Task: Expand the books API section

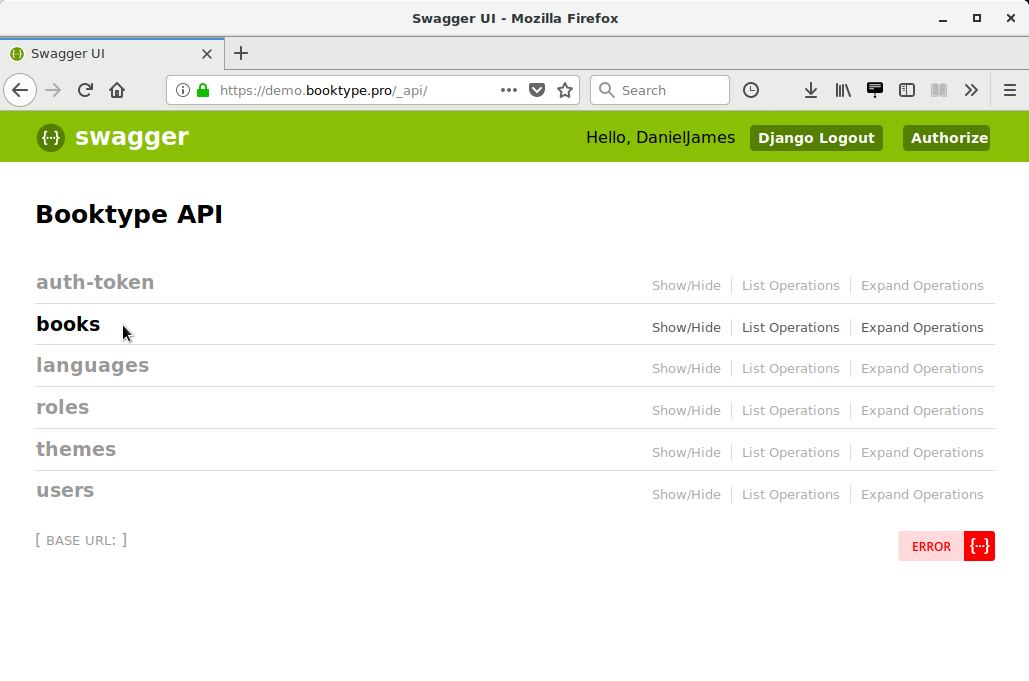Action: (x=68, y=324)
